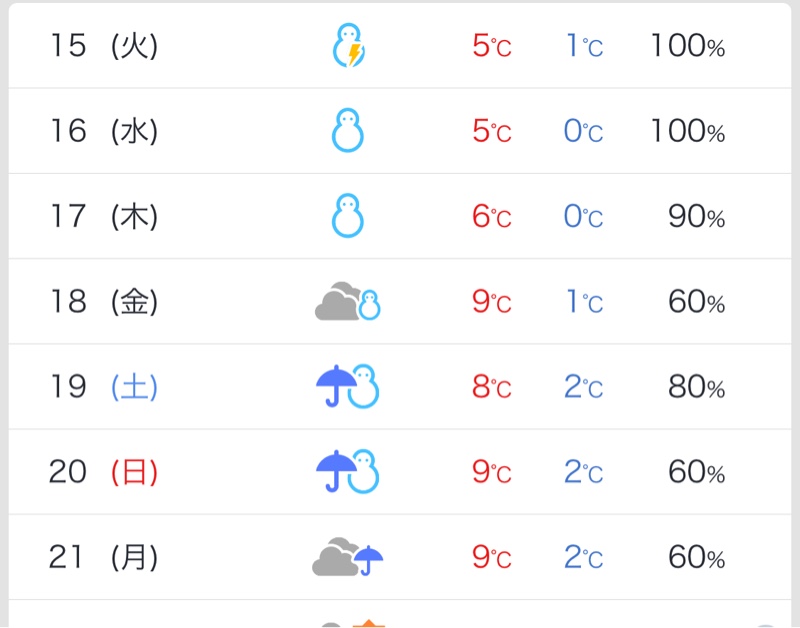This screenshot has height=628, width=800.
Task: Click the snowman with lightning icon for the 15th
Action: coord(349,45)
